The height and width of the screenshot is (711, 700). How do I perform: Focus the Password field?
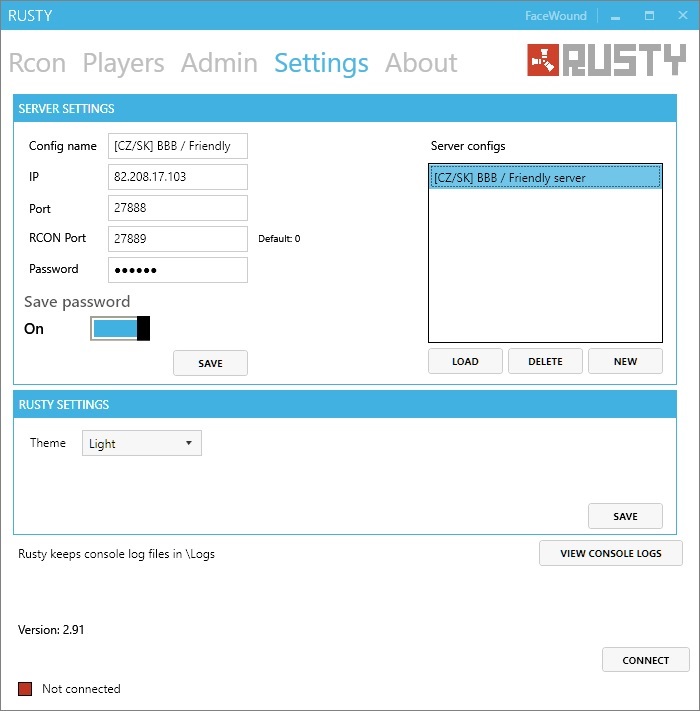[178, 270]
